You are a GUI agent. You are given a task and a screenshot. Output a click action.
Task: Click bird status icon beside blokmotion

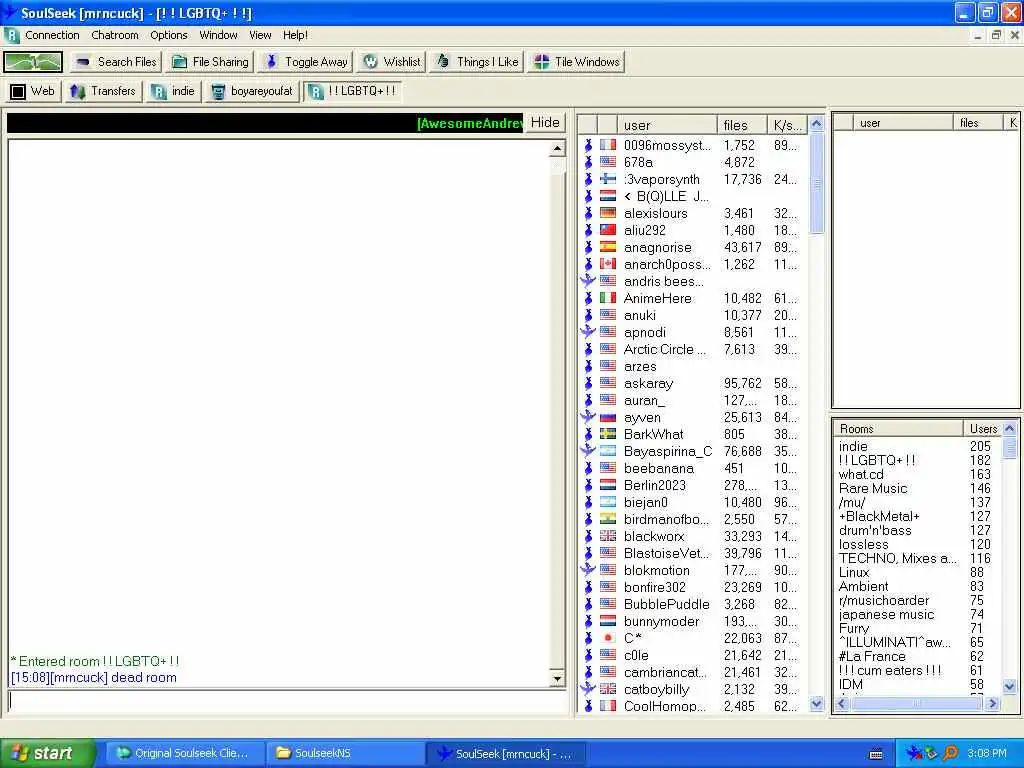[x=588, y=569]
